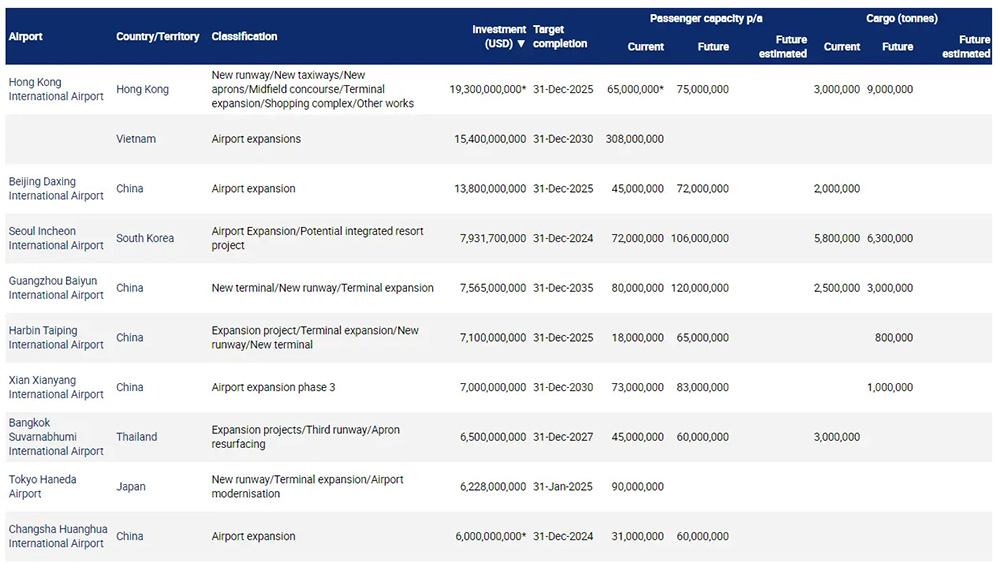Select Bangkok Suvarnabhumi International Airport name
This screenshot has height=570, width=1000.
point(56,437)
